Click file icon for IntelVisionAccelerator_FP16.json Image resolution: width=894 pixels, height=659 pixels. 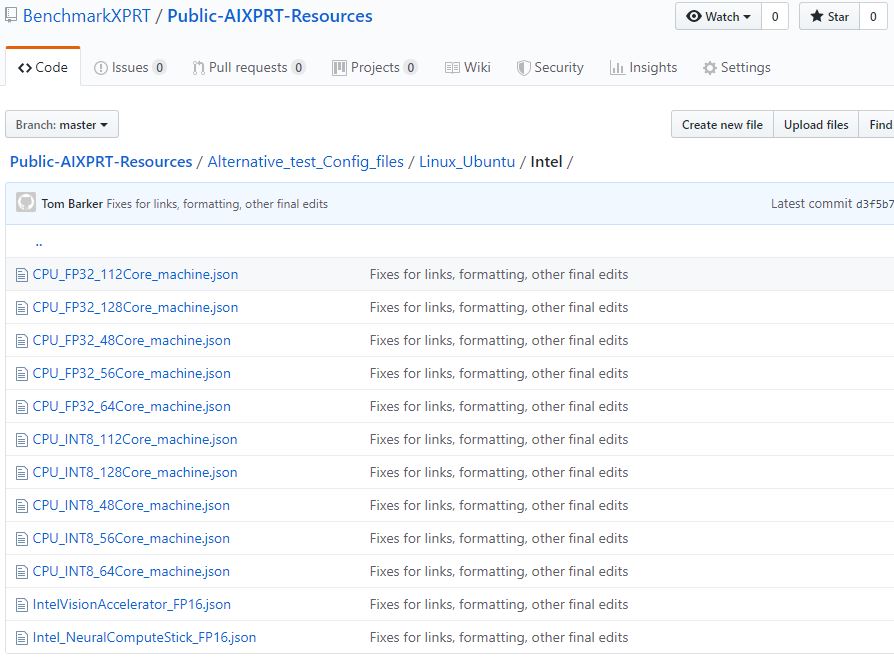22,606
